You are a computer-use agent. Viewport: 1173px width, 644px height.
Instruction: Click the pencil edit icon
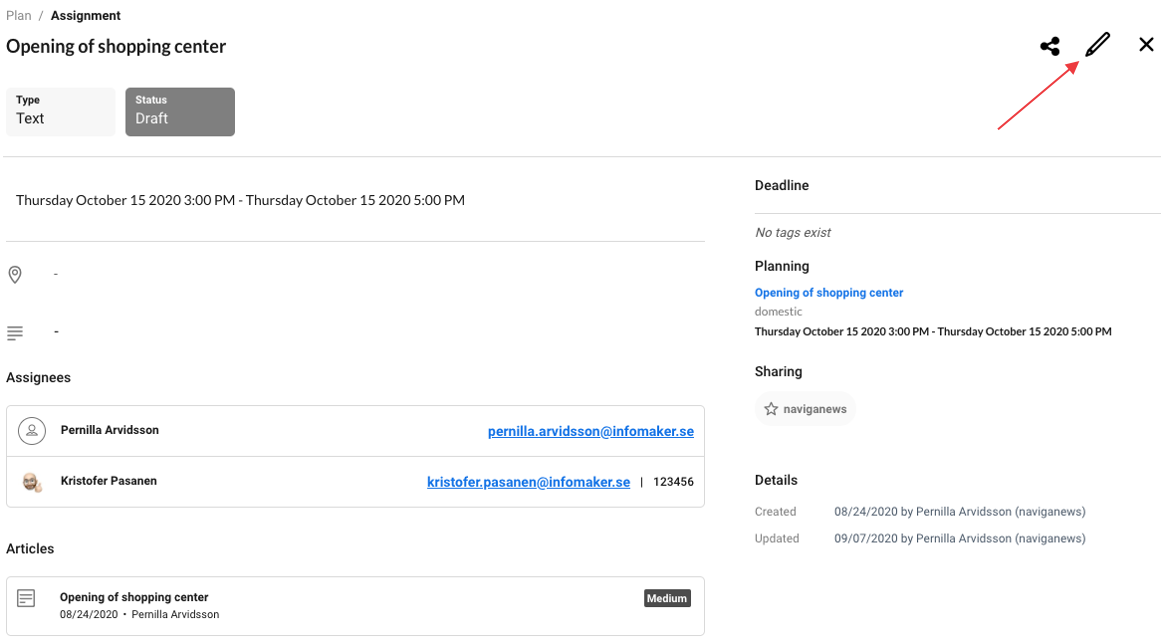pyautogui.click(x=1097, y=45)
